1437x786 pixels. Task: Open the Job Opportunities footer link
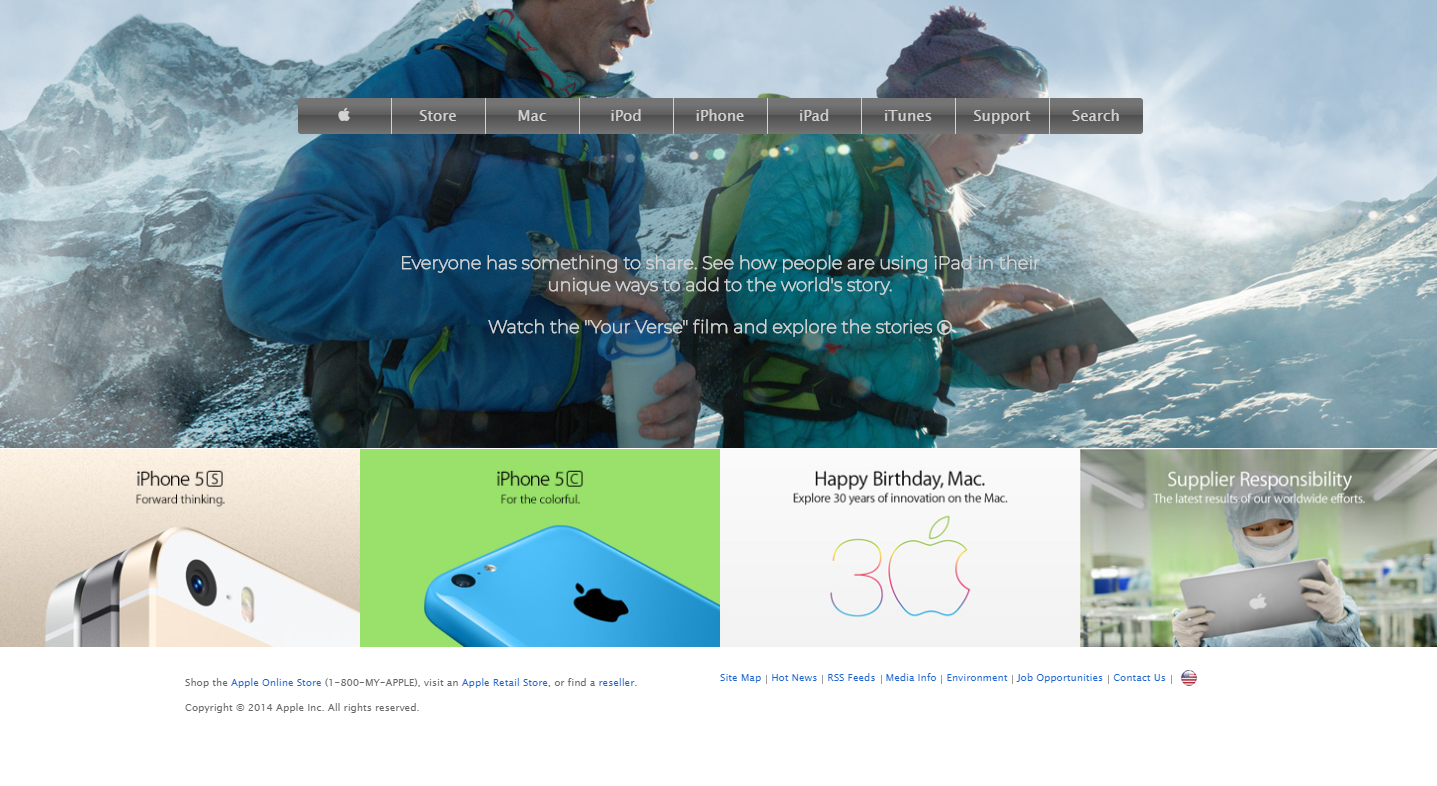1060,678
